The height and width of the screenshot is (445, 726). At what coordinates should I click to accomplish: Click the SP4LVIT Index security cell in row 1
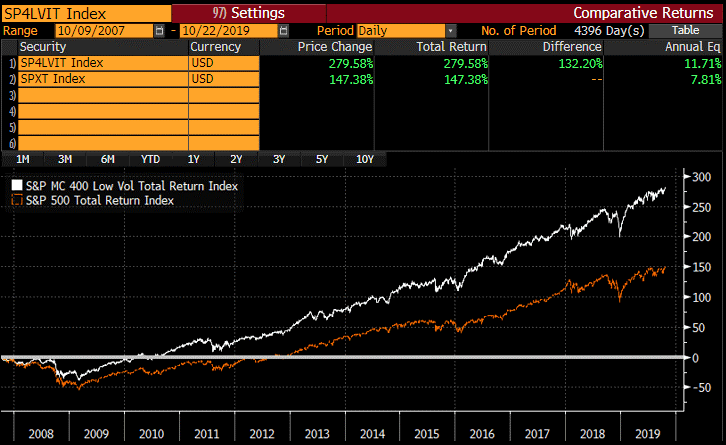click(103, 63)
